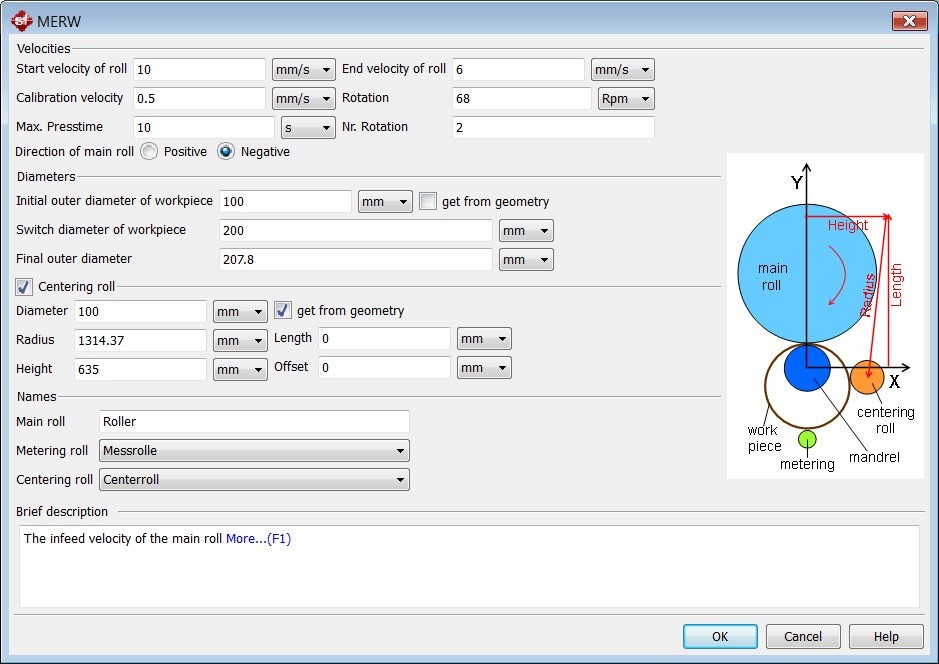Viewport: 939px width, 664px height.
Task: Open Centering roll Centerroll name dropdown
Action: point(254,480)
